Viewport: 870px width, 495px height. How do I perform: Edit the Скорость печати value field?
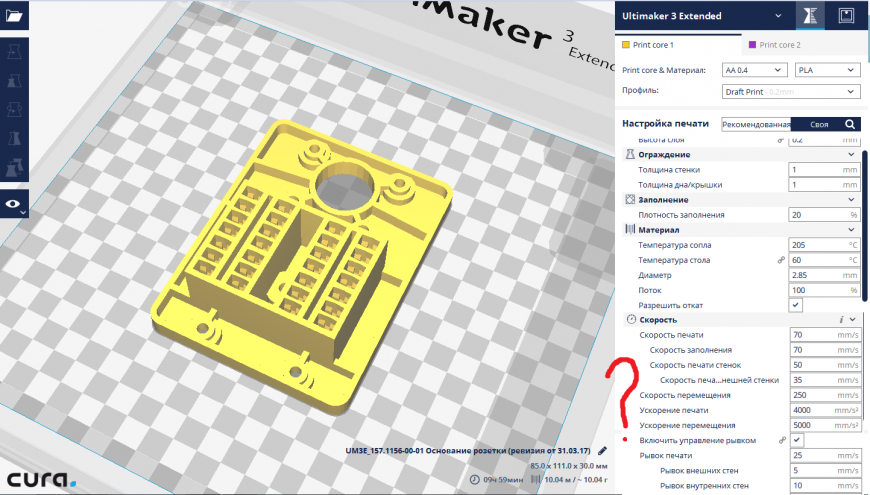click(826, 335)
